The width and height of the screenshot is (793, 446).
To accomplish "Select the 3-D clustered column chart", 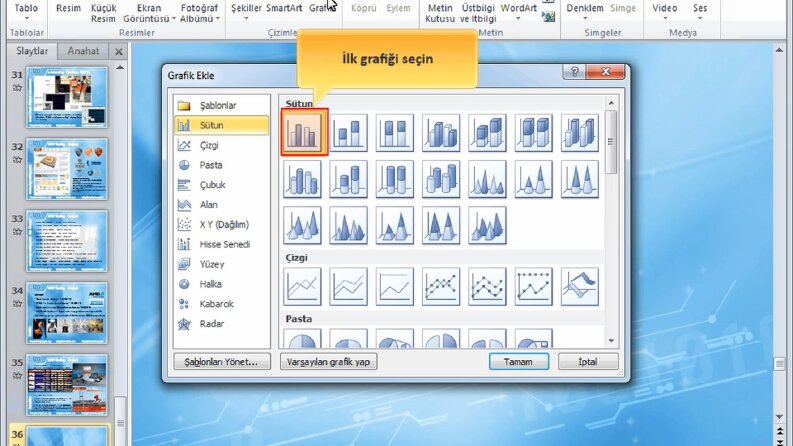I will (x=441, y=132).
